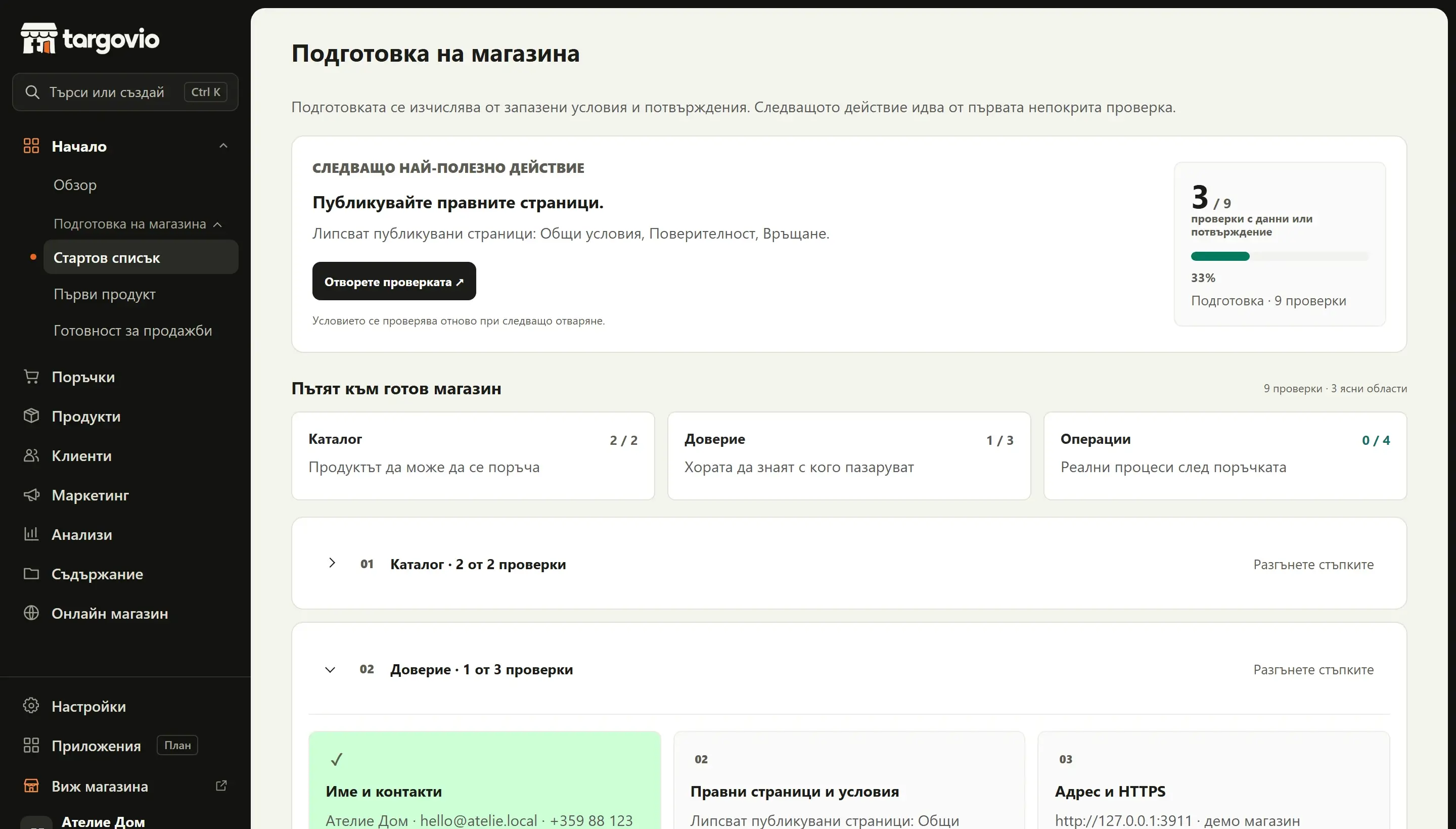Screen dimensions: 1456x829
Task: Open the Правни страници и условия step card
Action: click(848, 780)
